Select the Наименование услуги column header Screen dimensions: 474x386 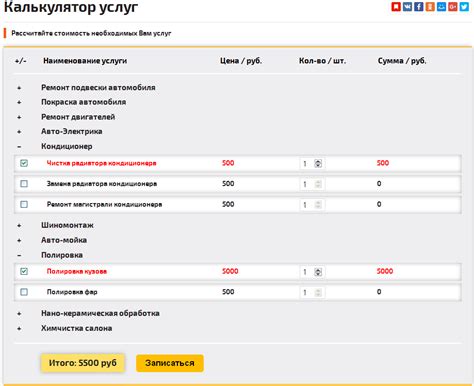point(85,61)
